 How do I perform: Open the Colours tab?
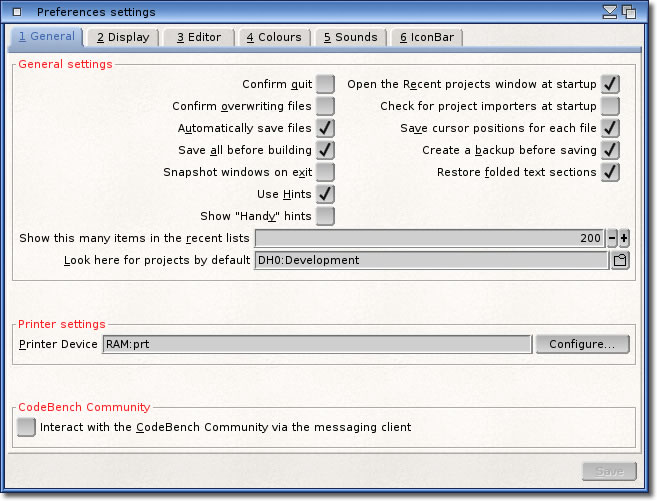point(274,37)
